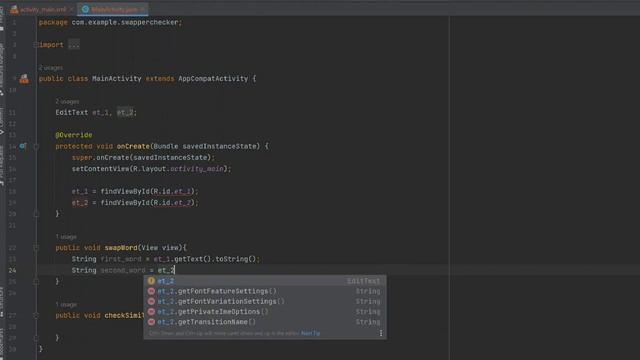Open completion popup three-dot options menu
640x360 pixels.
(381, 333)
